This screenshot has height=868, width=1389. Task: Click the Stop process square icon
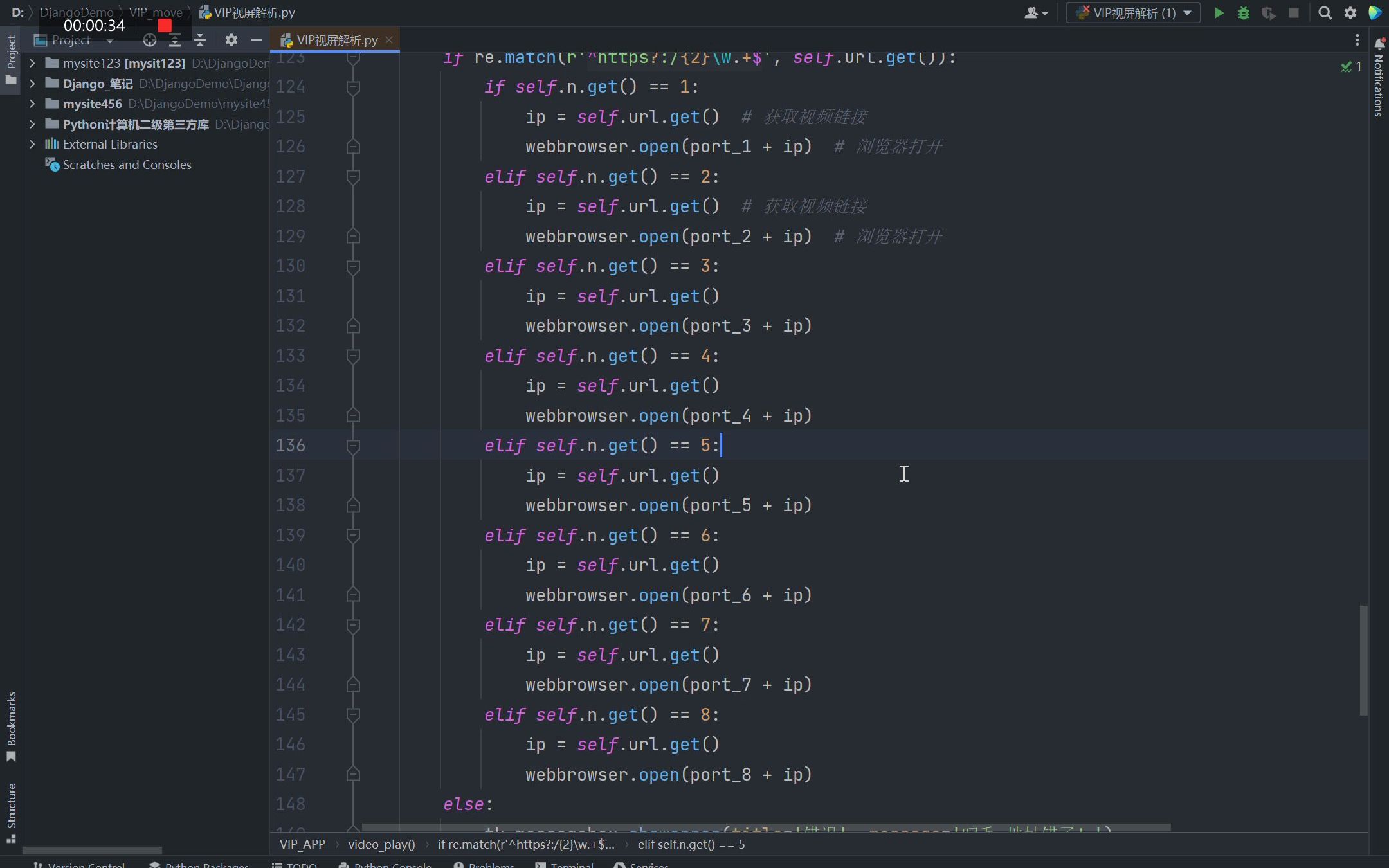pyautogui.click(x=1294, y=13)
